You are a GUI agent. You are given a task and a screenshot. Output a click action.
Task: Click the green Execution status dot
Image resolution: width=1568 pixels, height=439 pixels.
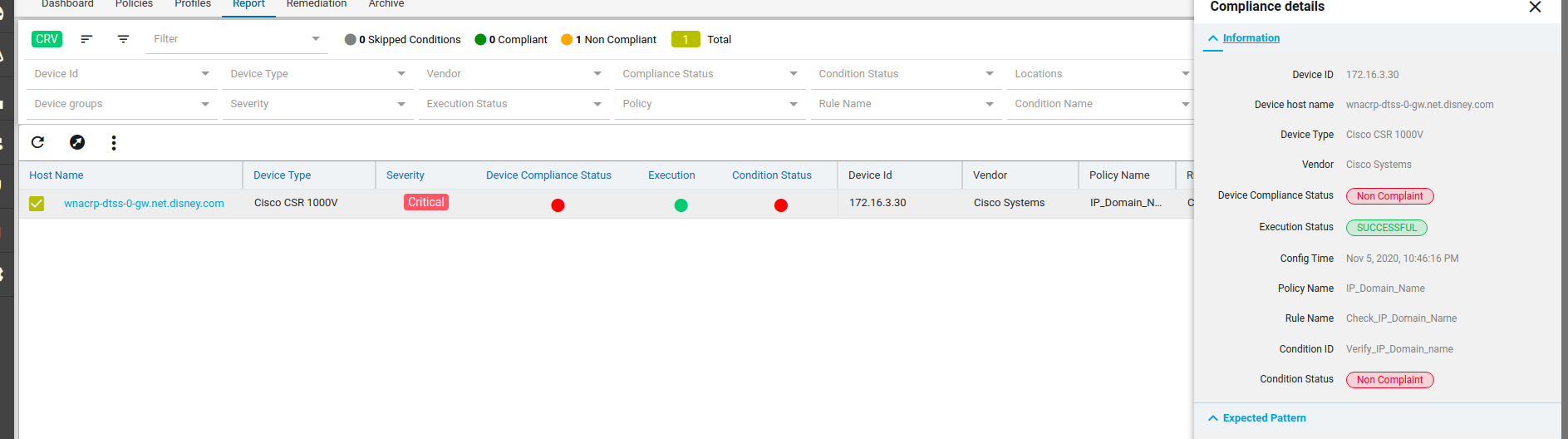(x=681, y=205)
